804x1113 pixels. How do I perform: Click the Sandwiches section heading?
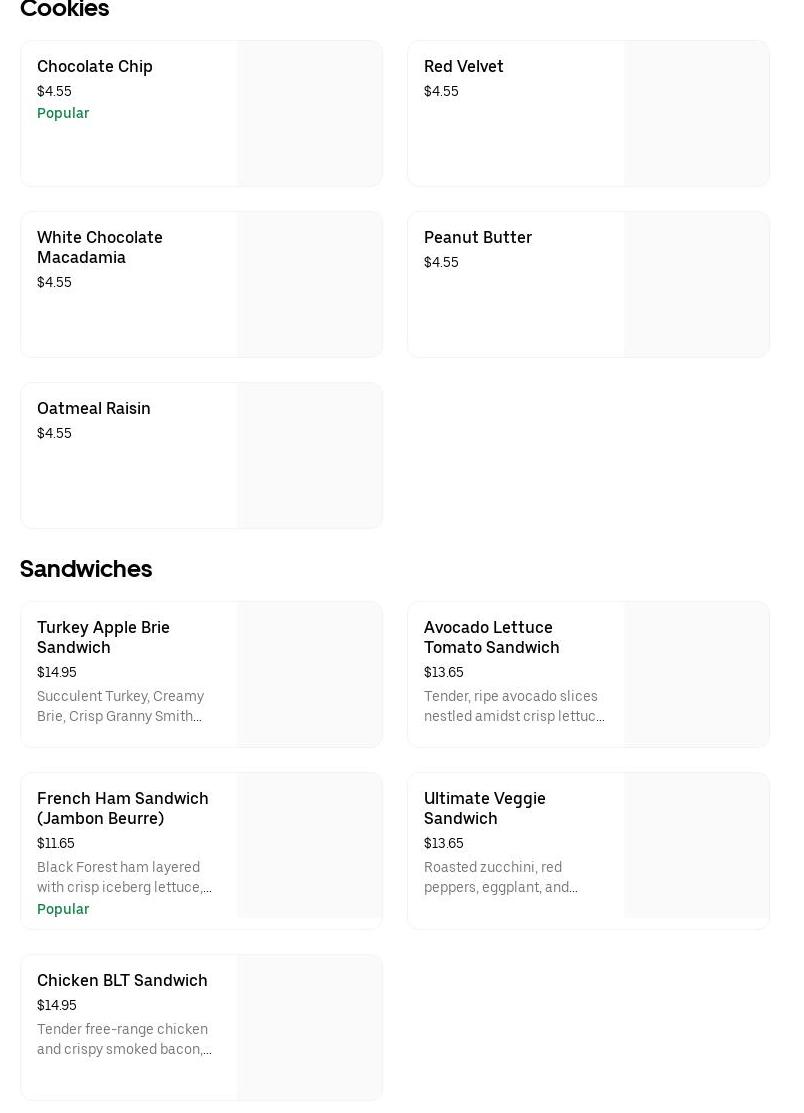click(86, 569)
